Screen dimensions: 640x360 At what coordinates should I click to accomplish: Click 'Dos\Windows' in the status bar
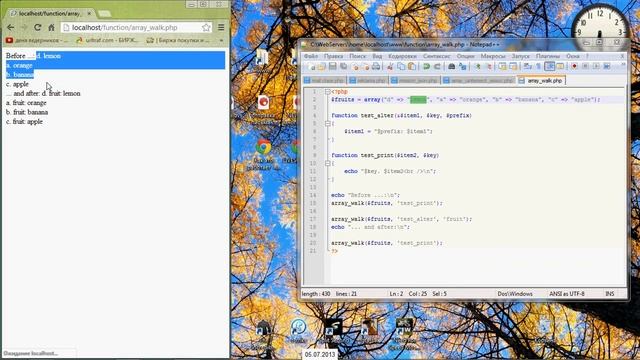(515, 294)
